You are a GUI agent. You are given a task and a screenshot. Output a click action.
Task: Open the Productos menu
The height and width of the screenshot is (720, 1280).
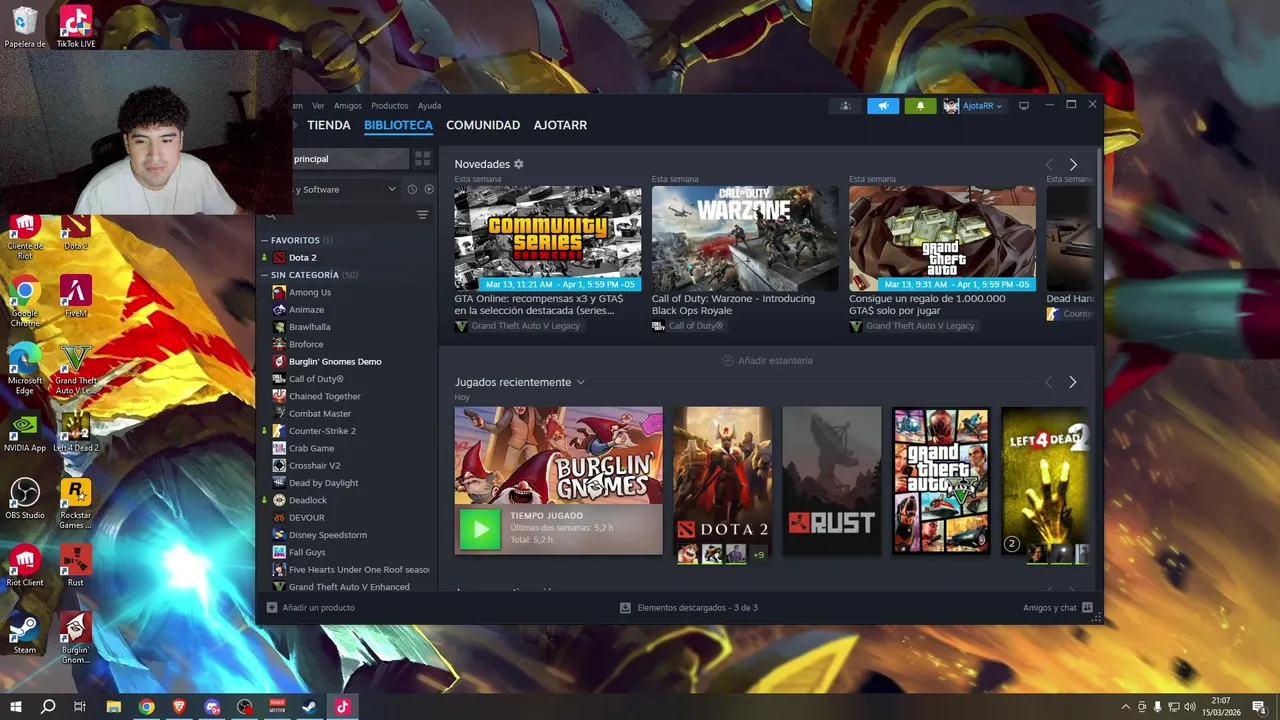[390, 105]
